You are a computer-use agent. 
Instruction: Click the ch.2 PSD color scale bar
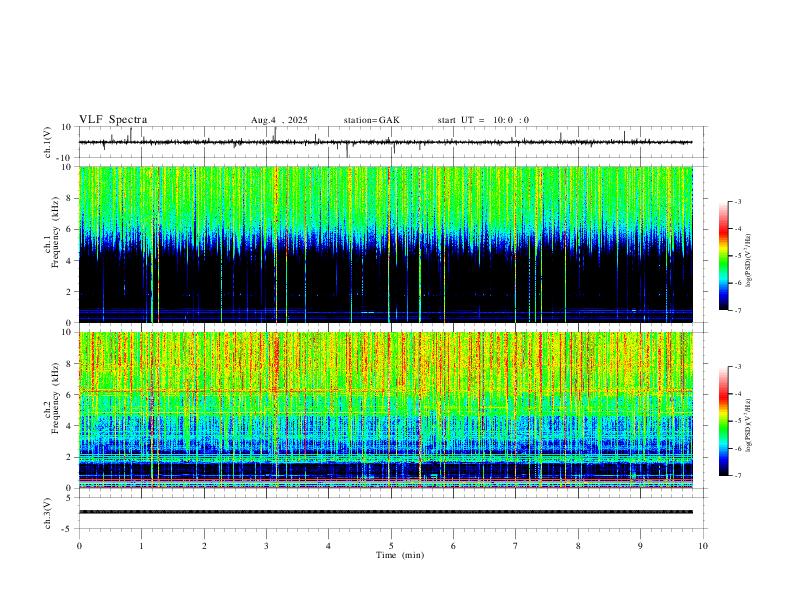(723, 421)
